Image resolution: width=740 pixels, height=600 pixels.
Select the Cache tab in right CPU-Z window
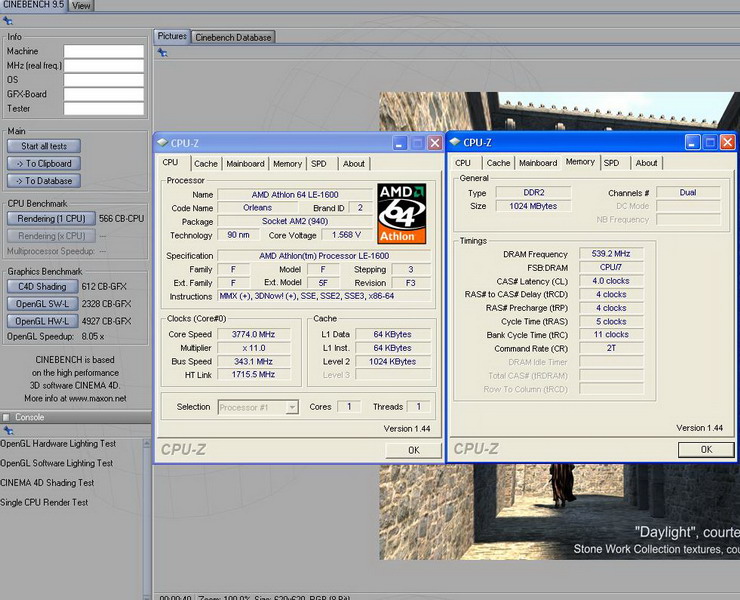pyautogui.click(x=498, y=163)
